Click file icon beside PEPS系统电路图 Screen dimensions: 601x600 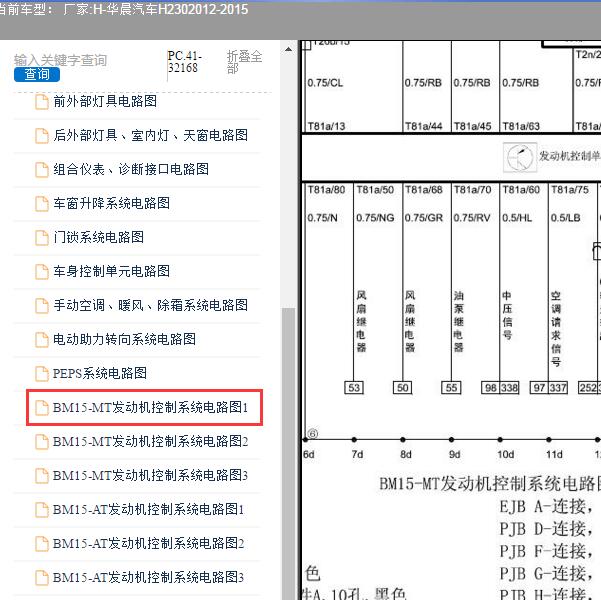(x=42, y=374)
